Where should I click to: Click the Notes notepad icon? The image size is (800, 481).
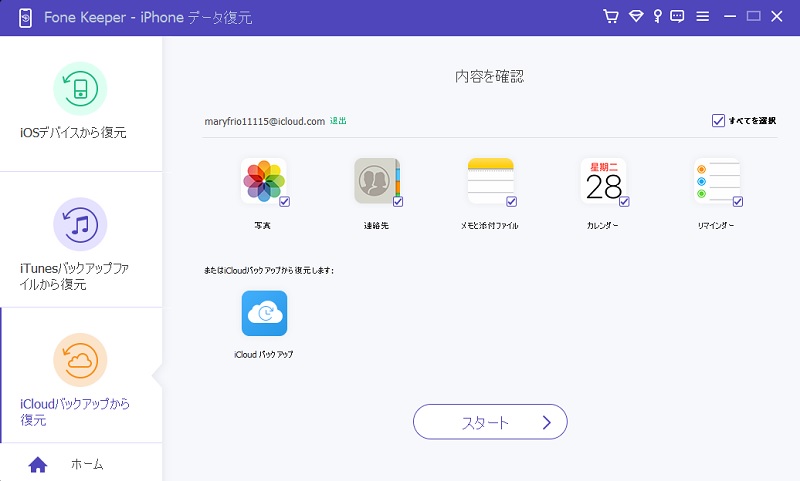coord(490,181)
